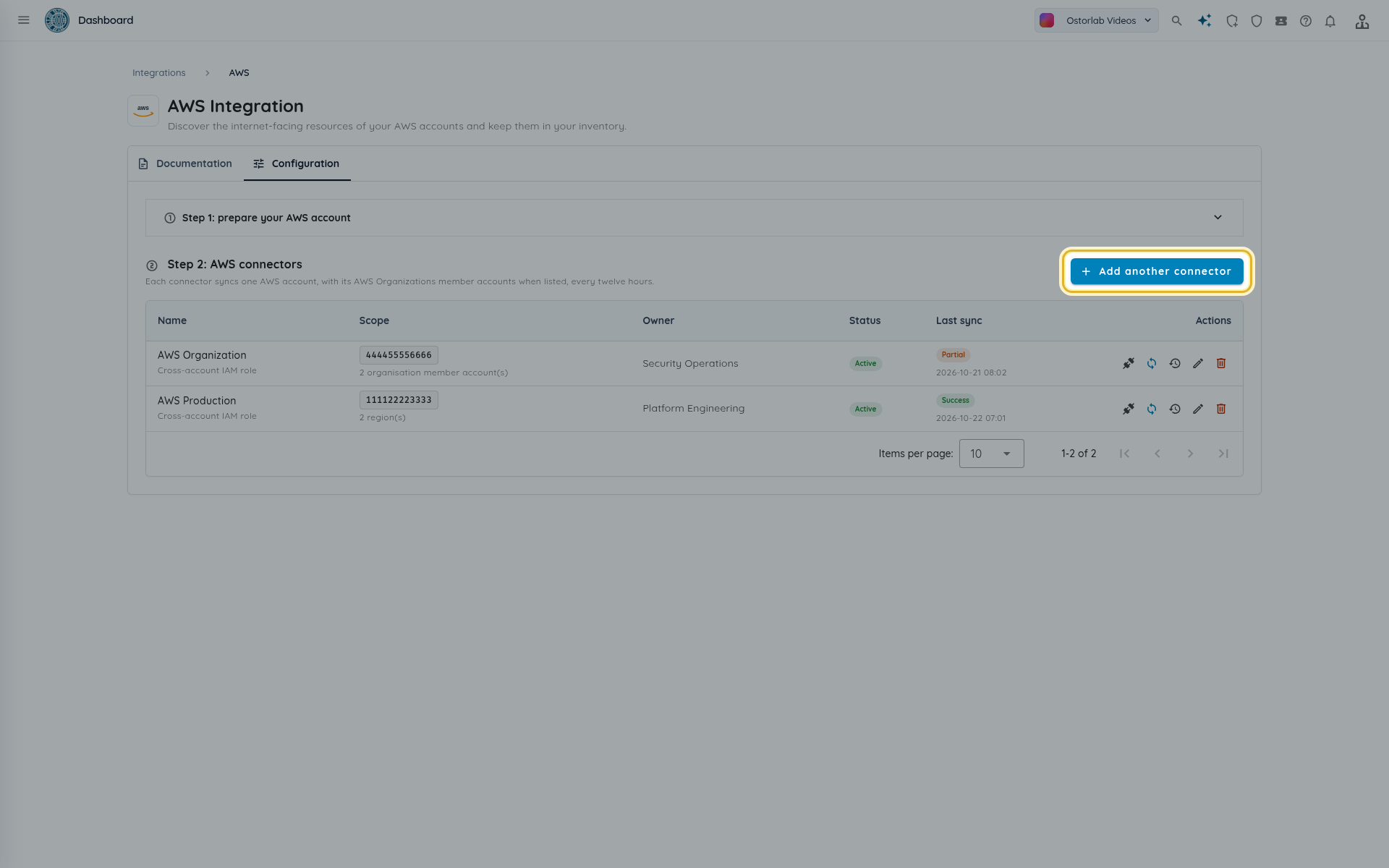This screenshot has width=1389, height=868.
Task: Open the Ostorlab Videos organization dropdown
Action: (x=1096, y=20)
